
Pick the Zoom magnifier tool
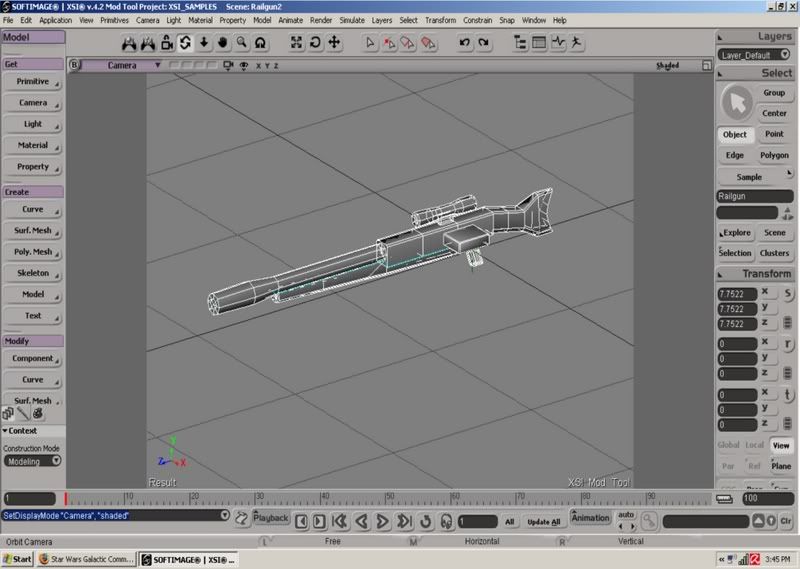coord(241,42)
